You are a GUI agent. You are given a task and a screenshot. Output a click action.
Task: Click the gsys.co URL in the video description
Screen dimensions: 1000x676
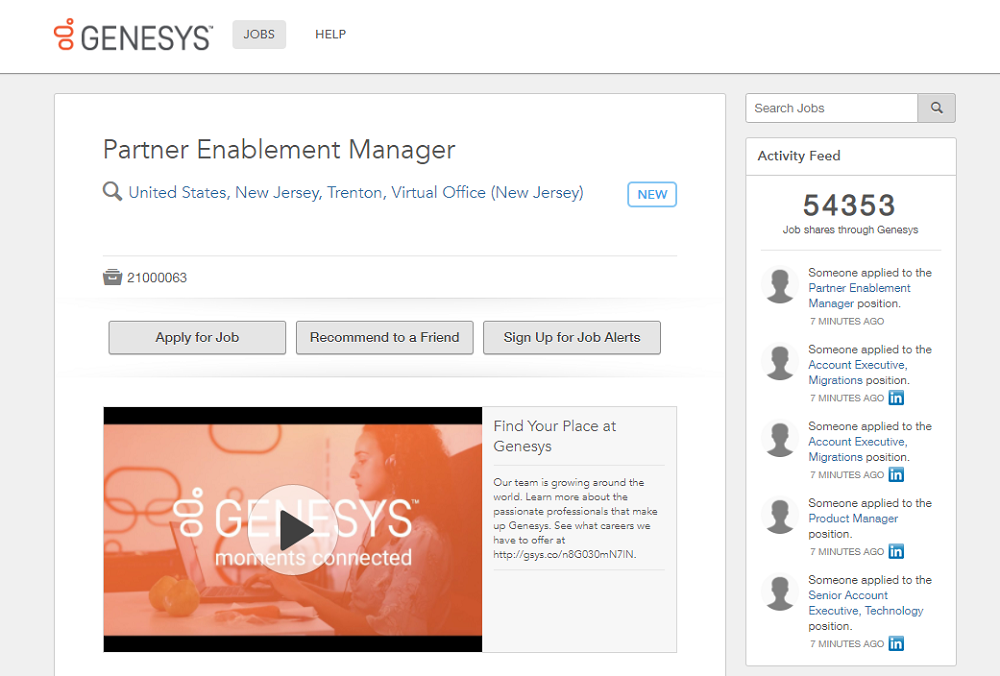tap(564, 555)
